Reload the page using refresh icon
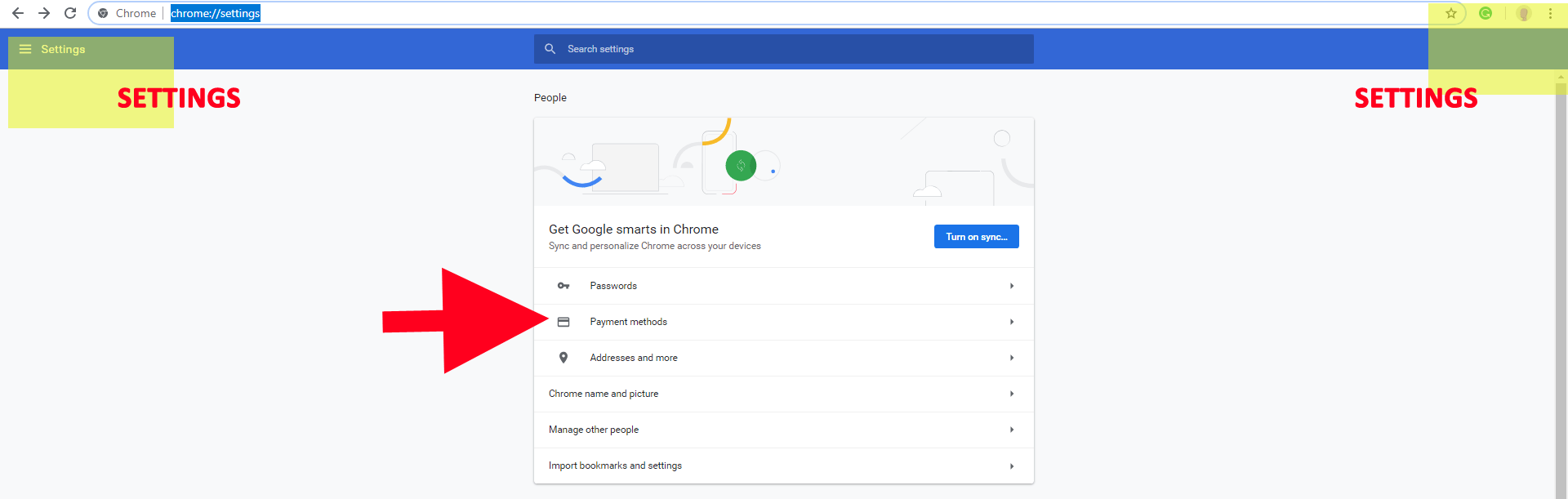The height and width of the screenshot is (499, 1568). click(x=70, y=13)
